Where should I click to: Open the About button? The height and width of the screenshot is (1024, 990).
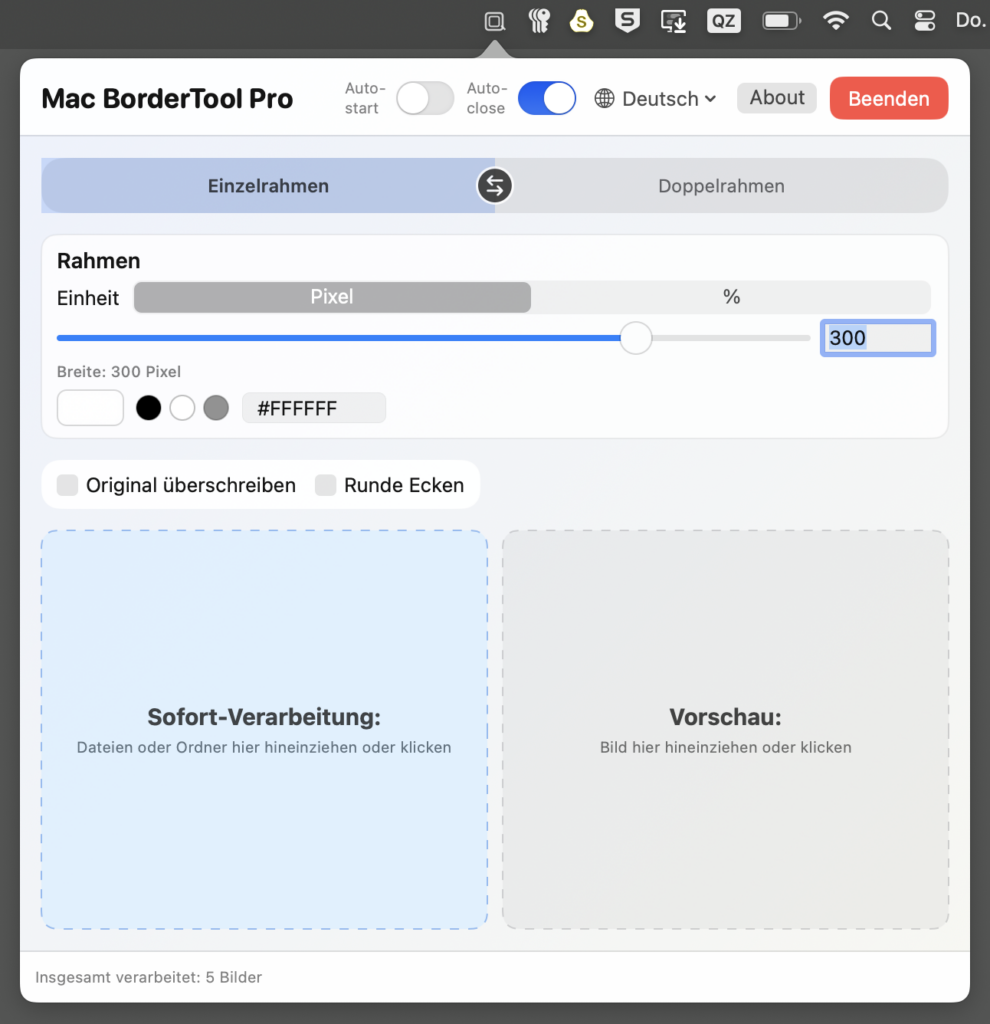[x=777, y=98]
